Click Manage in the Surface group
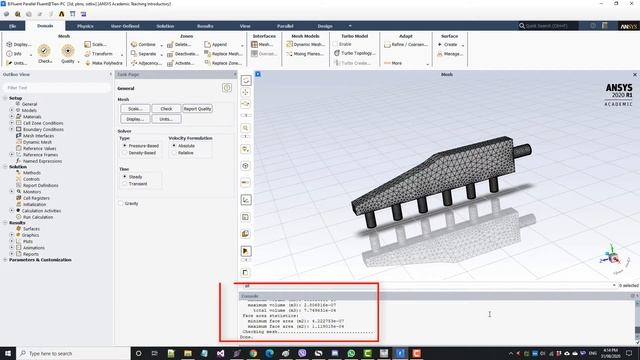 [450, 53]
